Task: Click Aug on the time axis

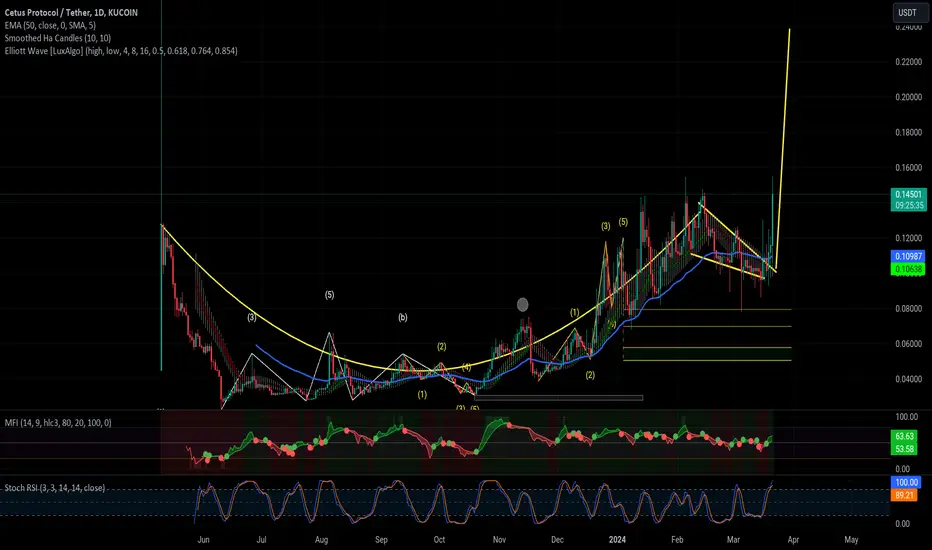Action: tap(321, 540)
